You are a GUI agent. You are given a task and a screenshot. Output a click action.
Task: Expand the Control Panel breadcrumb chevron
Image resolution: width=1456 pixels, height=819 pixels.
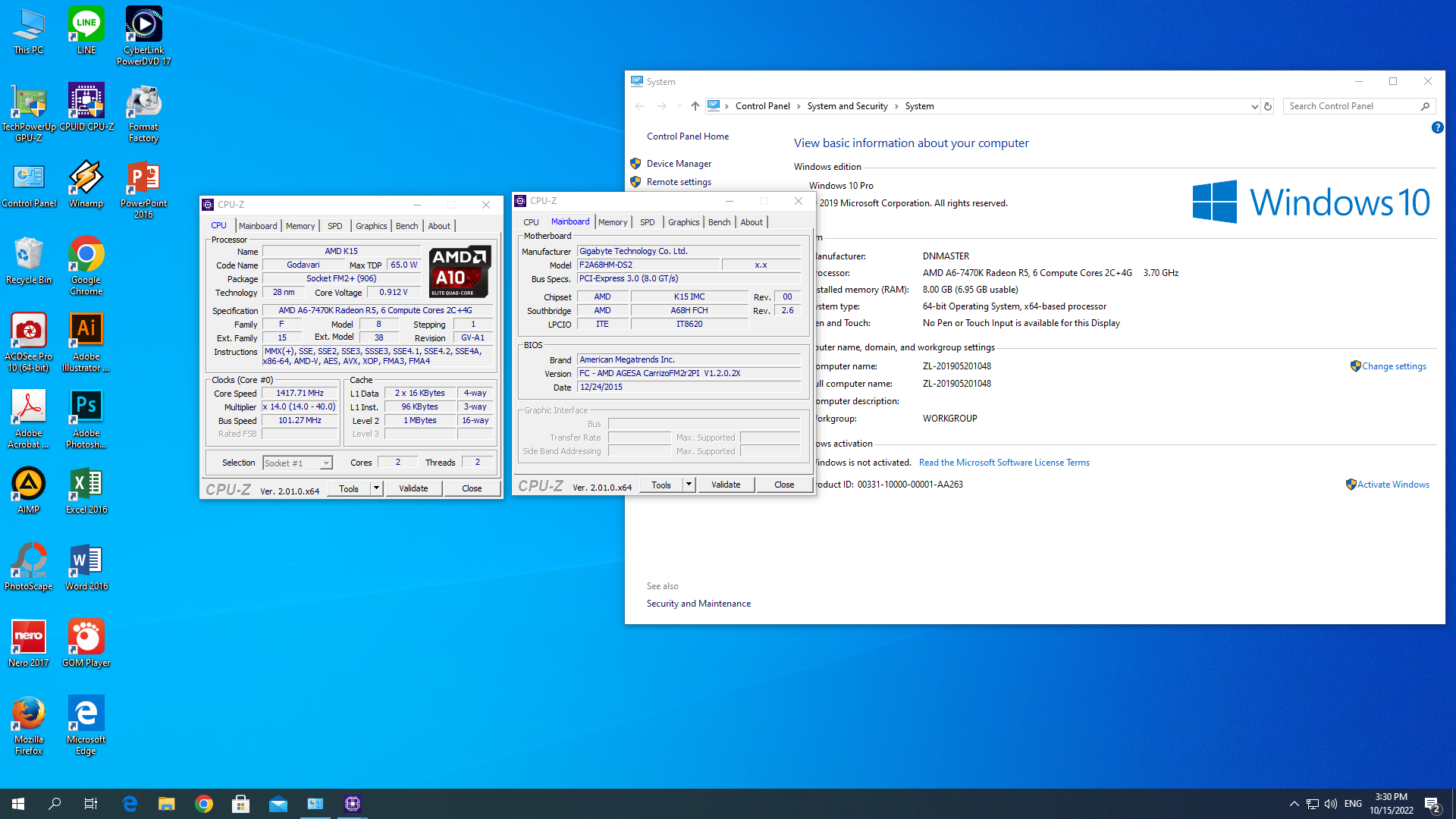click(x=799, y=106)
